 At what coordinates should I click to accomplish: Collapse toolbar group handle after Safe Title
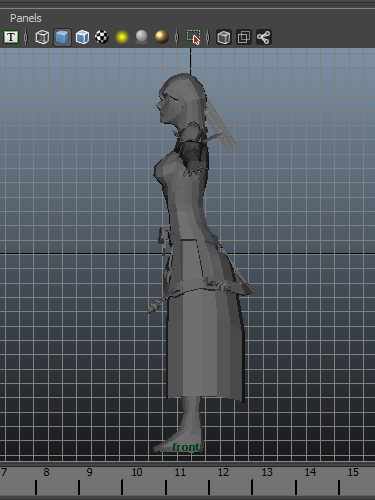(x=26, y=37)
